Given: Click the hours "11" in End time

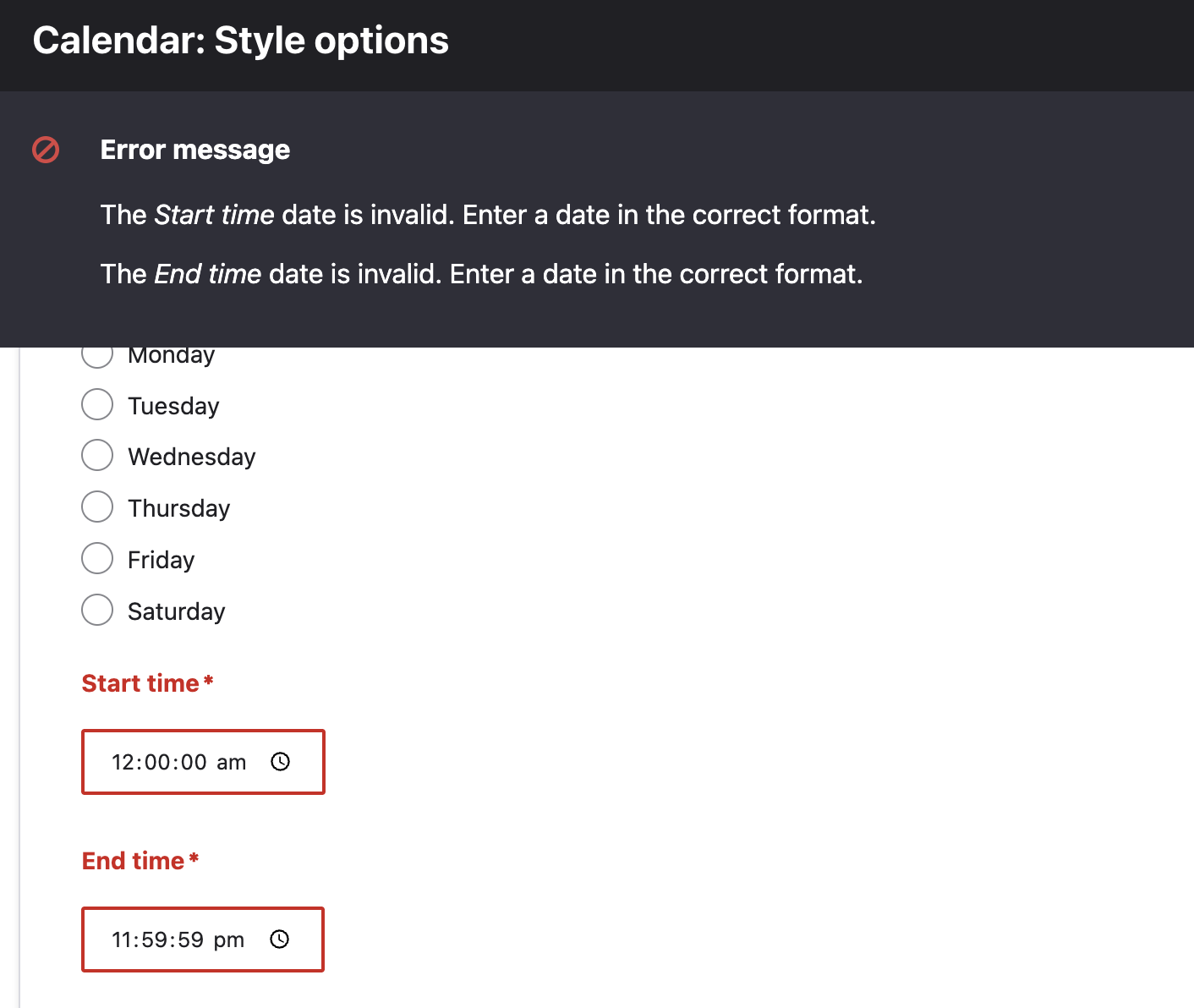Looking at the screenshot, I should pyautogui.click(x=123, y=940).
